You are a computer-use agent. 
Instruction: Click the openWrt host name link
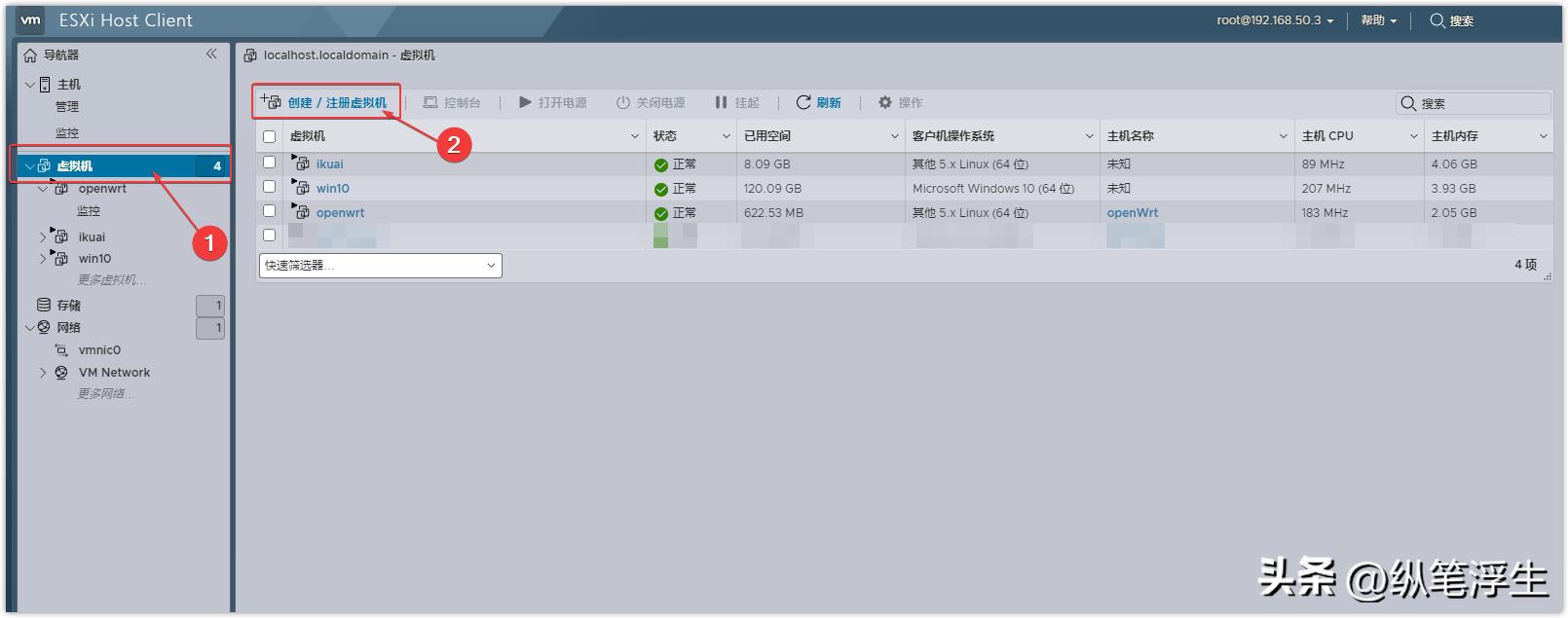click(1133, 213)
